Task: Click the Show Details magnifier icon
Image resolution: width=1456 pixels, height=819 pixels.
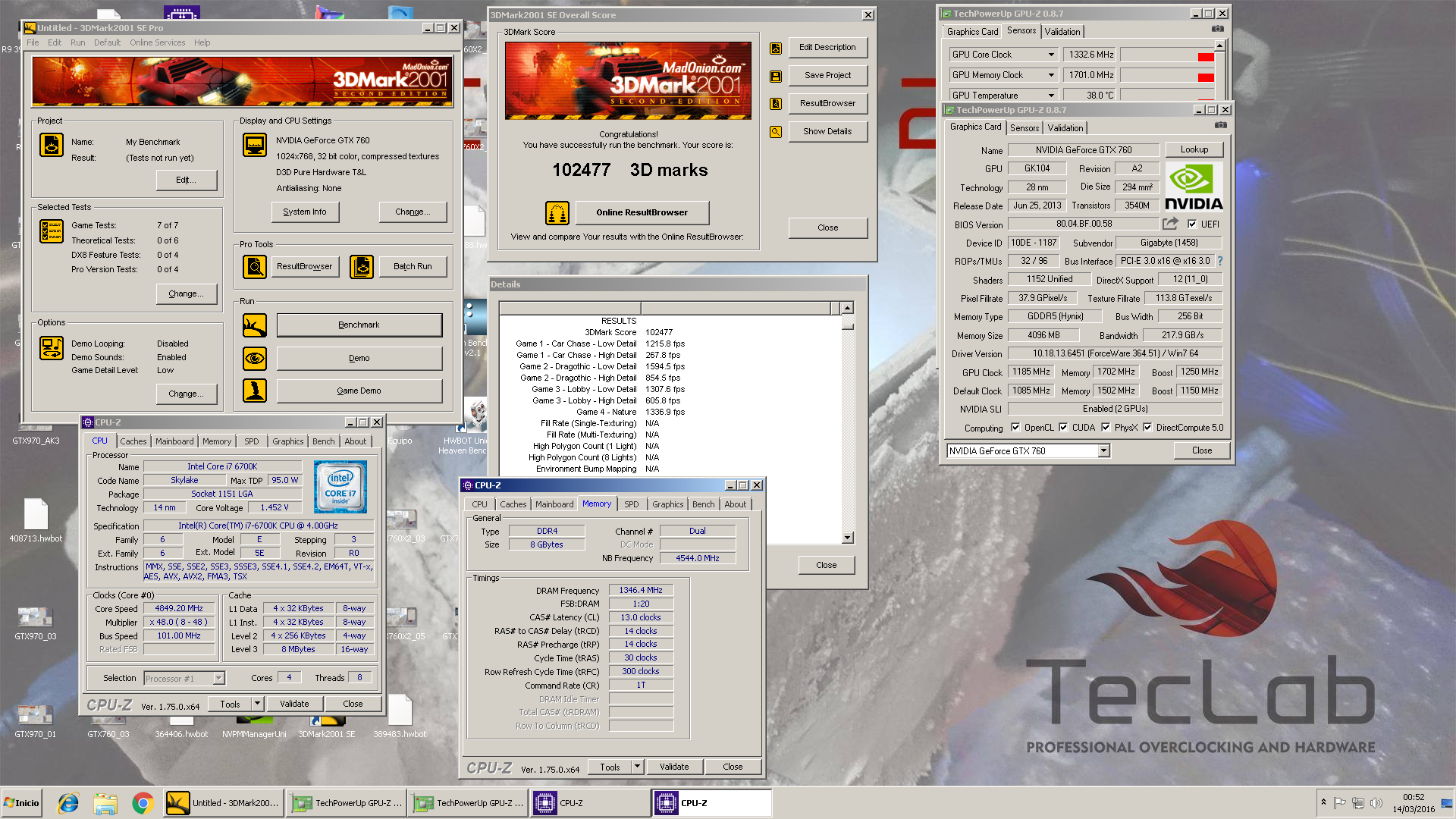Action: (x=776, y=132)
